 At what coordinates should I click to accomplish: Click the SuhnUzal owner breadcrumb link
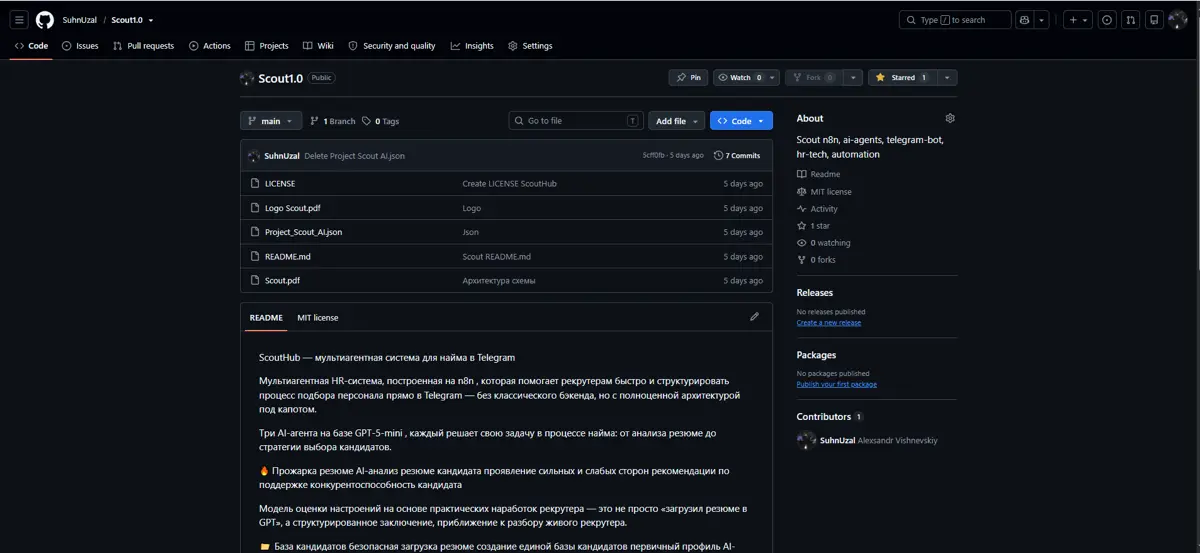click(x=80, y=20)
